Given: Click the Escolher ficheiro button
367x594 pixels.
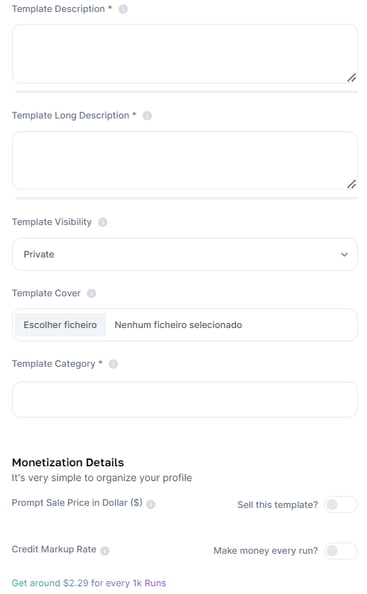Looking at the screenshot, I should 60,325.
